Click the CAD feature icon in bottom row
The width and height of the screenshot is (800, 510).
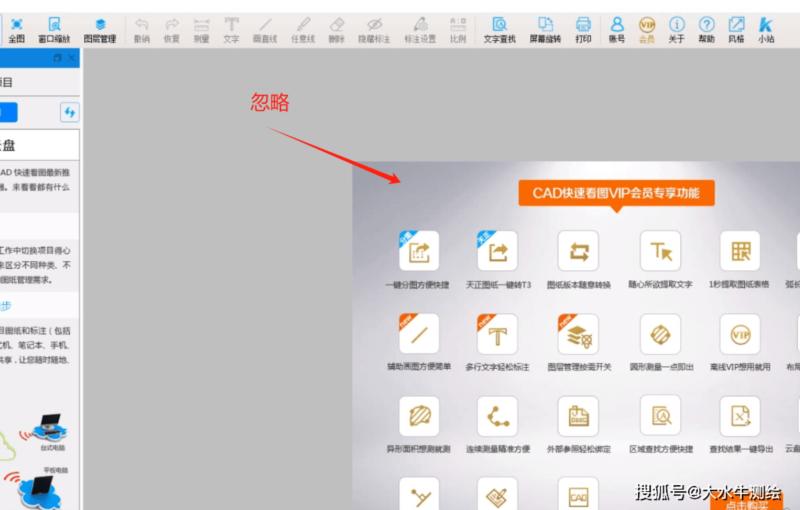coord(578,494)
